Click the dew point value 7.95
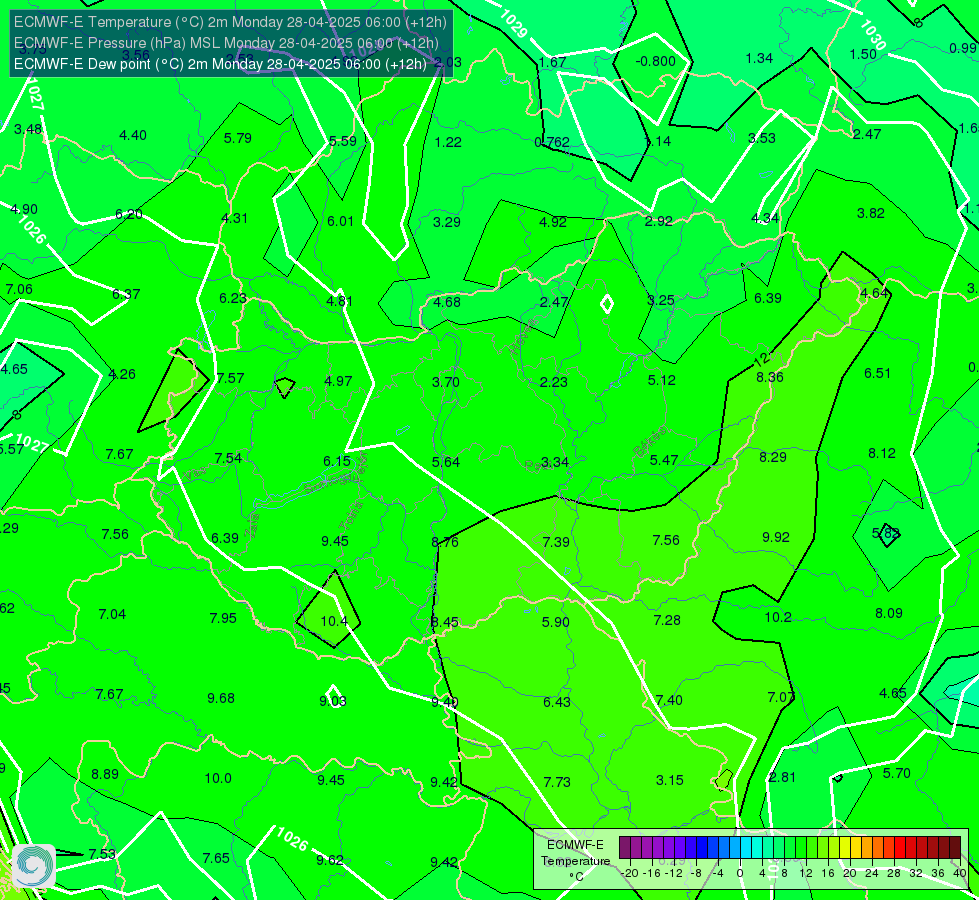Screen dimensions: 979x900 coord(223,618)
